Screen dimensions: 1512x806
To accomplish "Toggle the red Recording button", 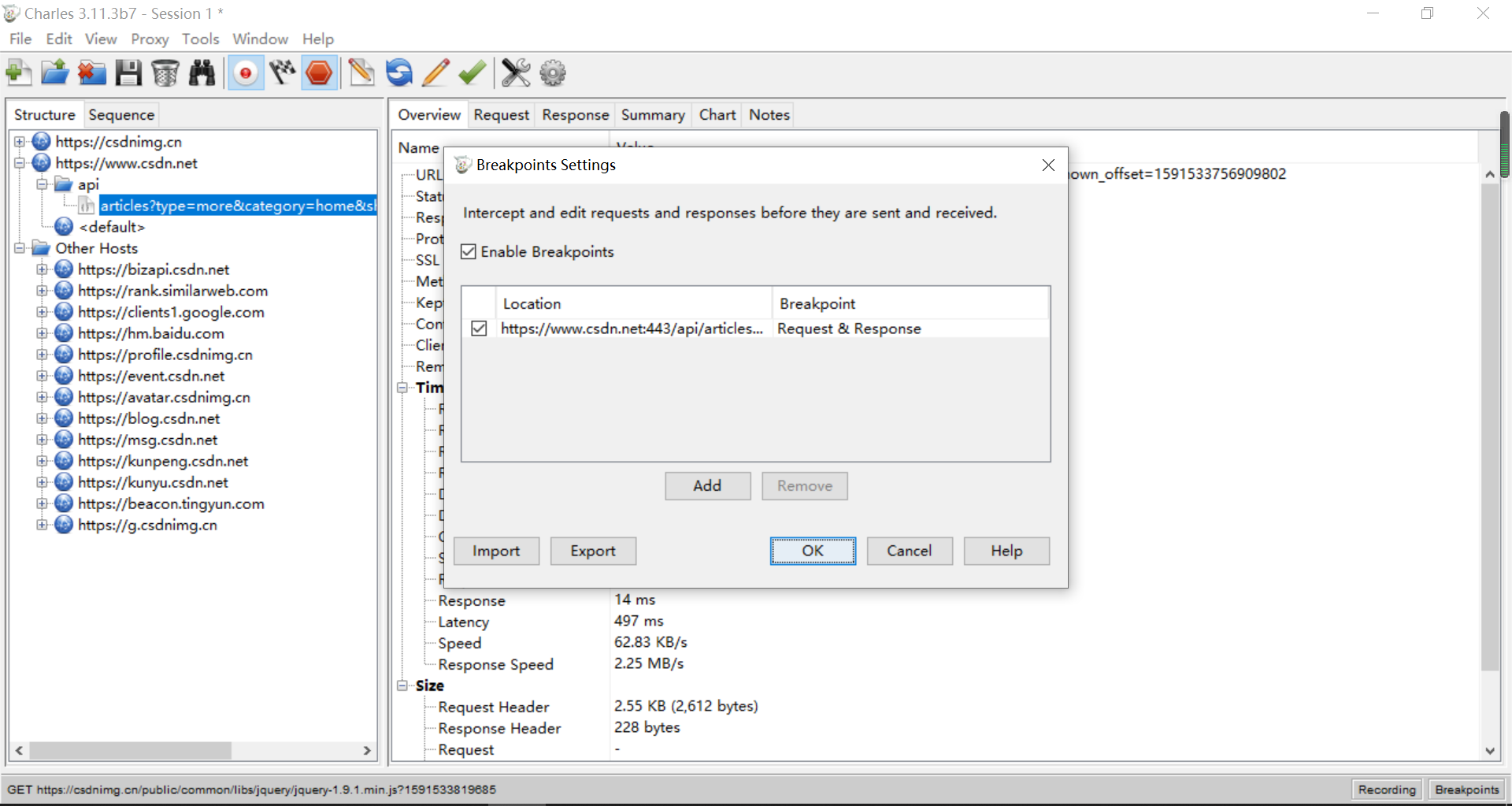I will click(246, 73).
